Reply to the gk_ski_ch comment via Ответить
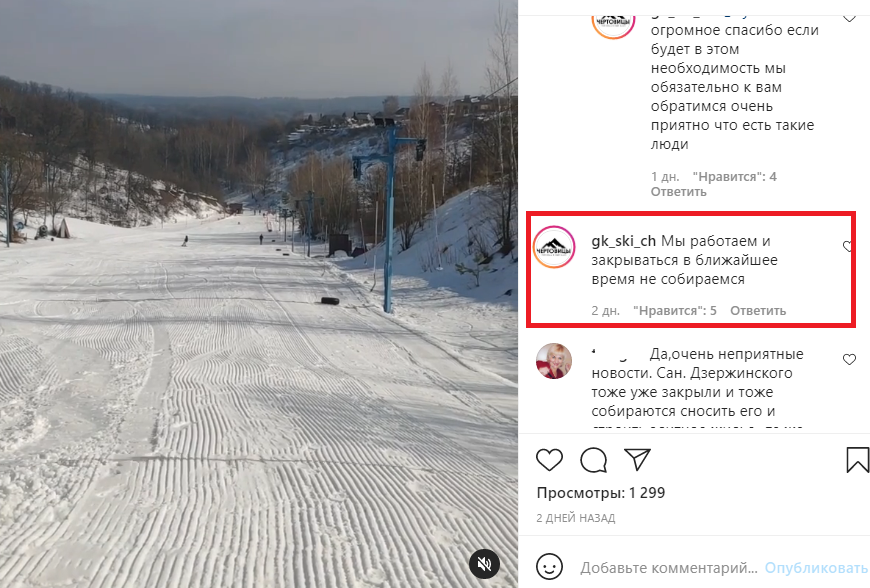Image resolution: width=870 pixels, height=588 pixels. (x=758, y=311)
